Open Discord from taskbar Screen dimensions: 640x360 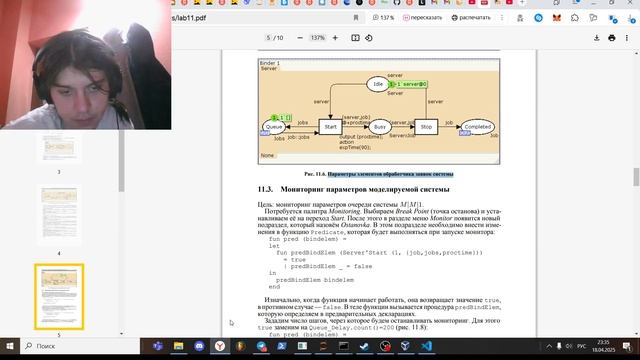click(x=199, y=346)
